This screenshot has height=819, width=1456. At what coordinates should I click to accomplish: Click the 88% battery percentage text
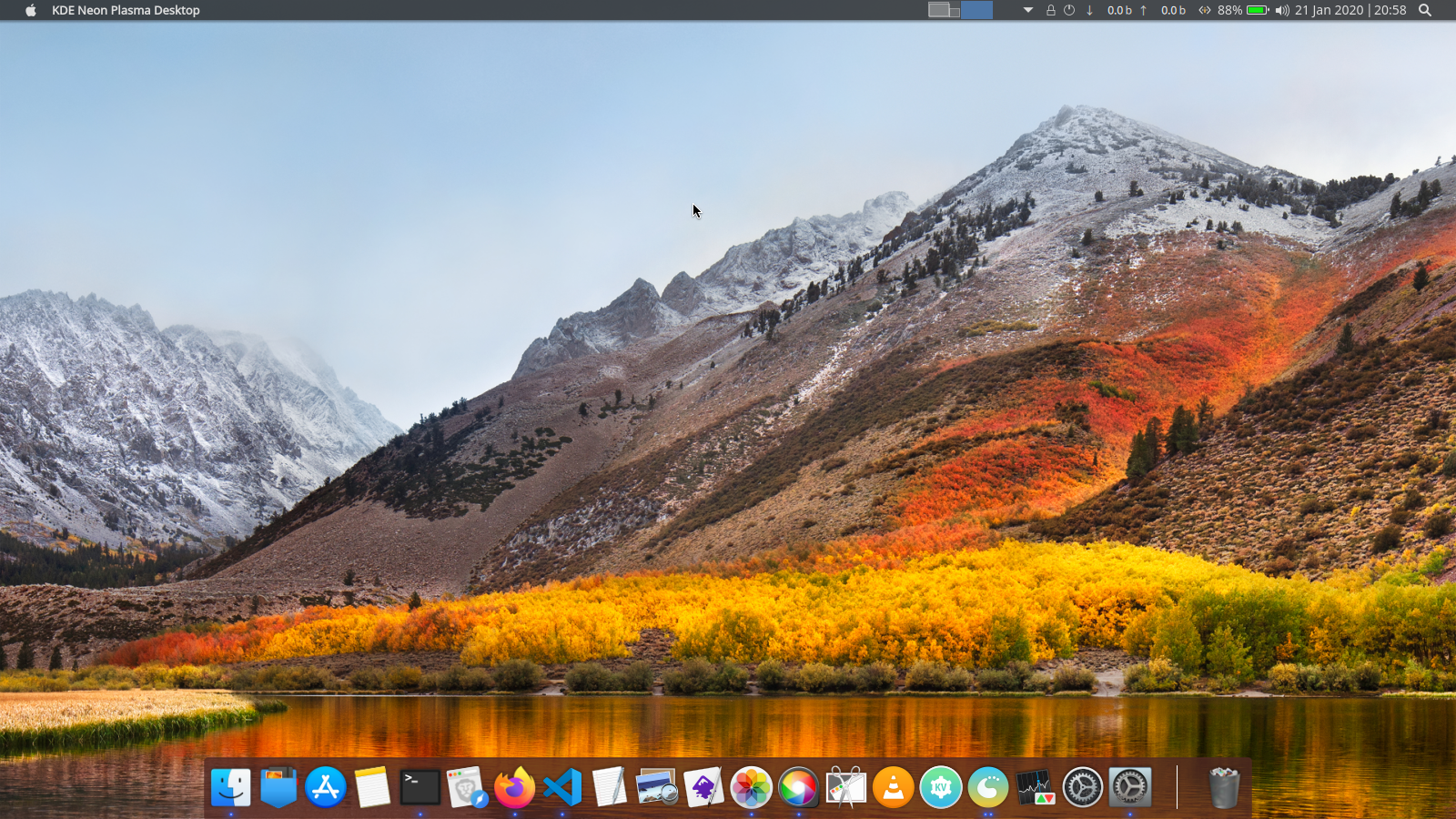[x=1229, y=10]
